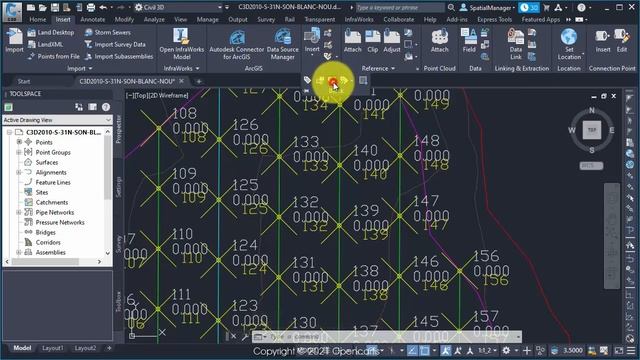Open the Data Link tool

click(516, 44)
